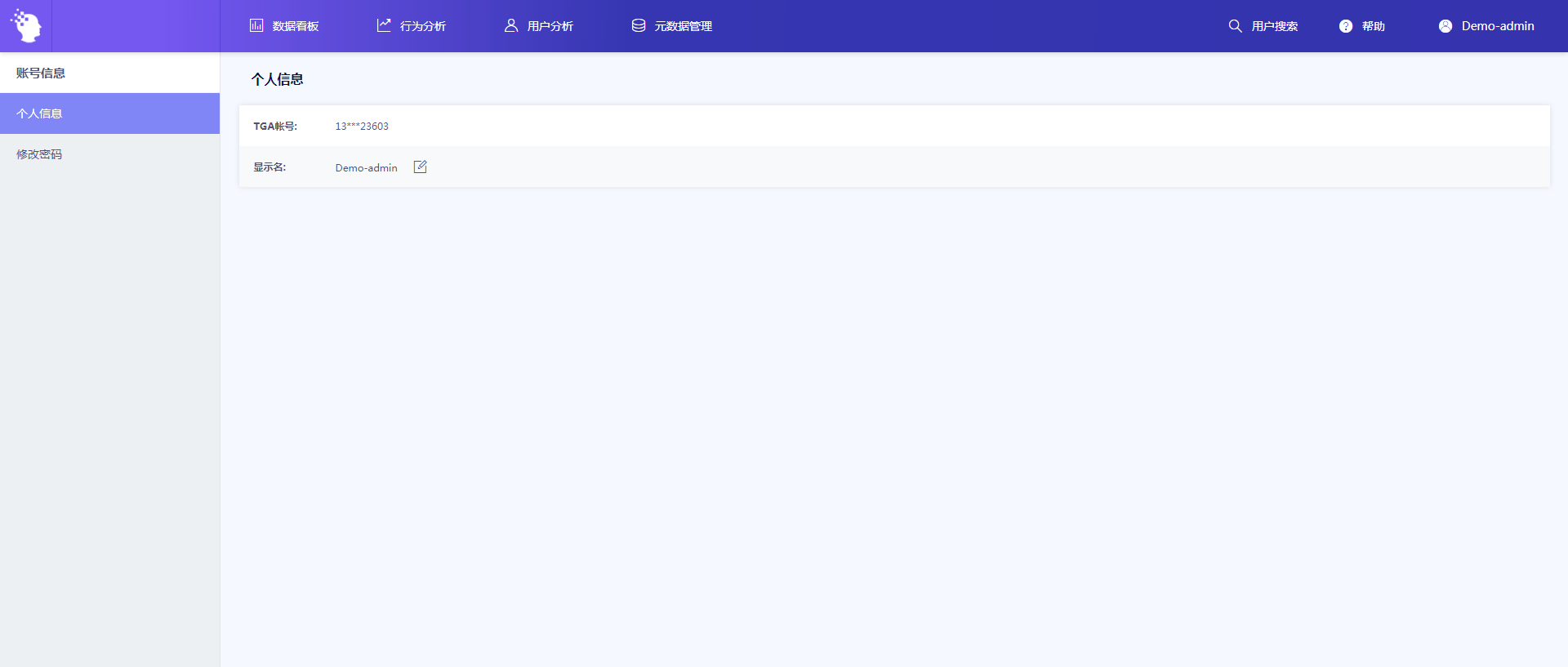Click the TGA account value 13***23603
This screenshot has width=1568, height=667.
tap(362, 127)
